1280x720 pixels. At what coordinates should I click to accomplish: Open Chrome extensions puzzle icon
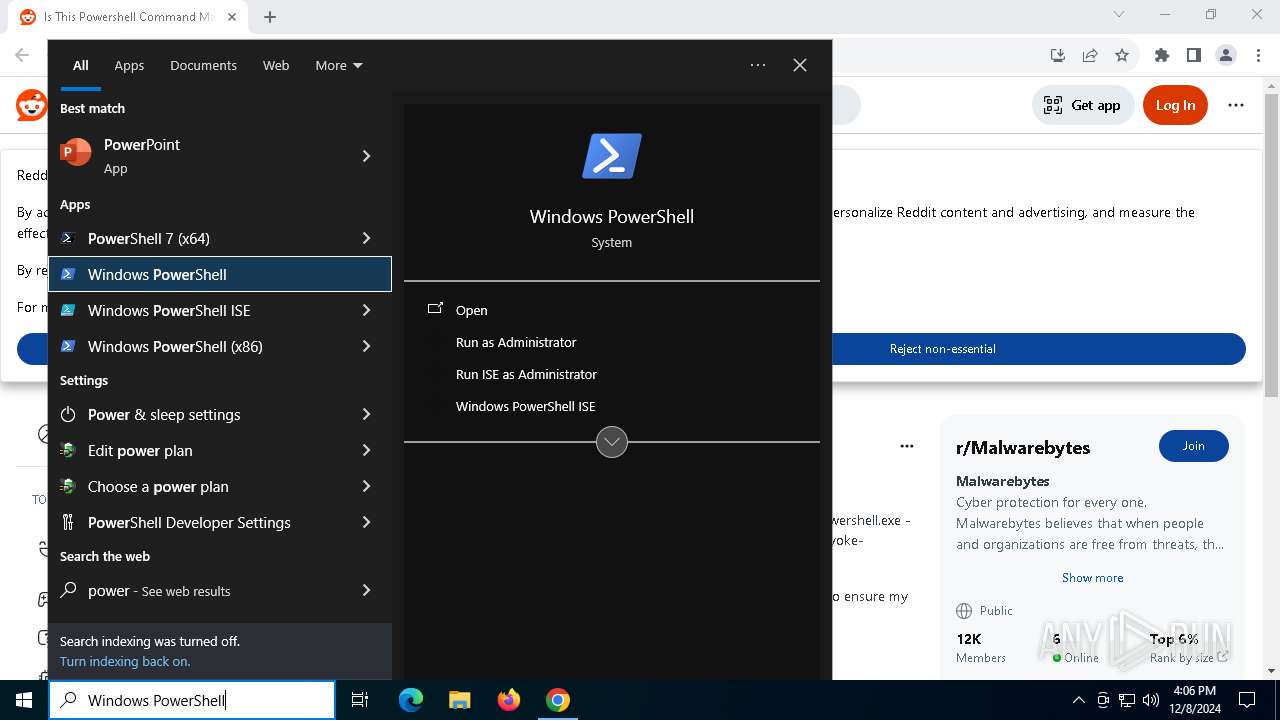(1162, 56)
